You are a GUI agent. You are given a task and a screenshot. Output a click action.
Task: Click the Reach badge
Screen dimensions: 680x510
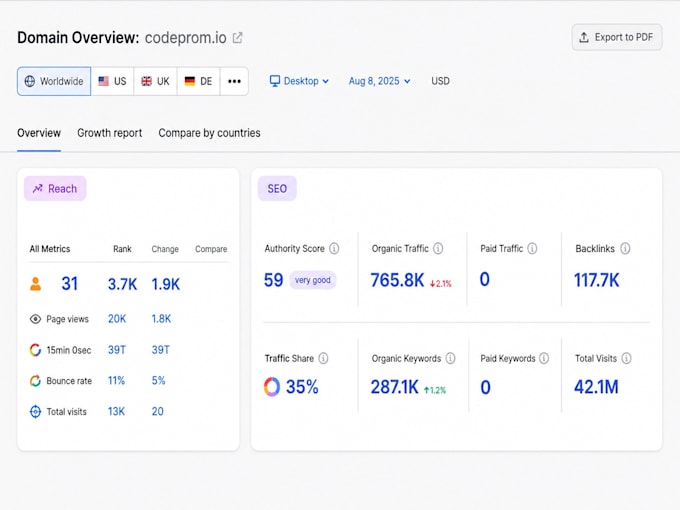point(55,189)
